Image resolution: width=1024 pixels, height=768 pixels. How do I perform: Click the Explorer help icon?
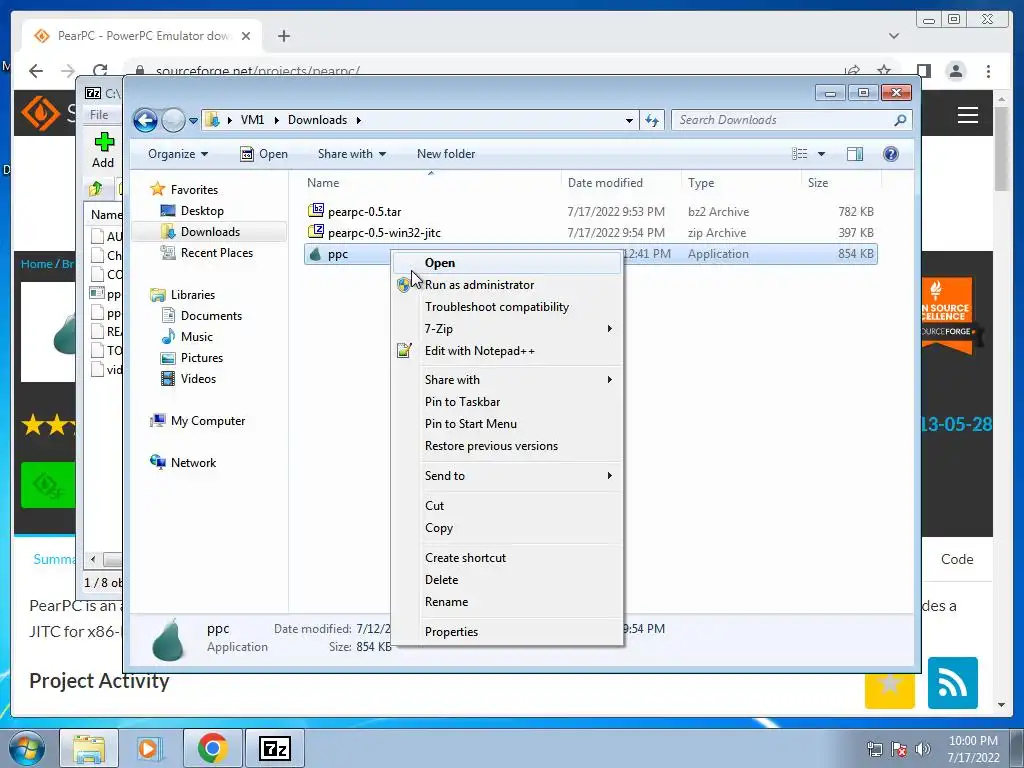tap(891, 154)
